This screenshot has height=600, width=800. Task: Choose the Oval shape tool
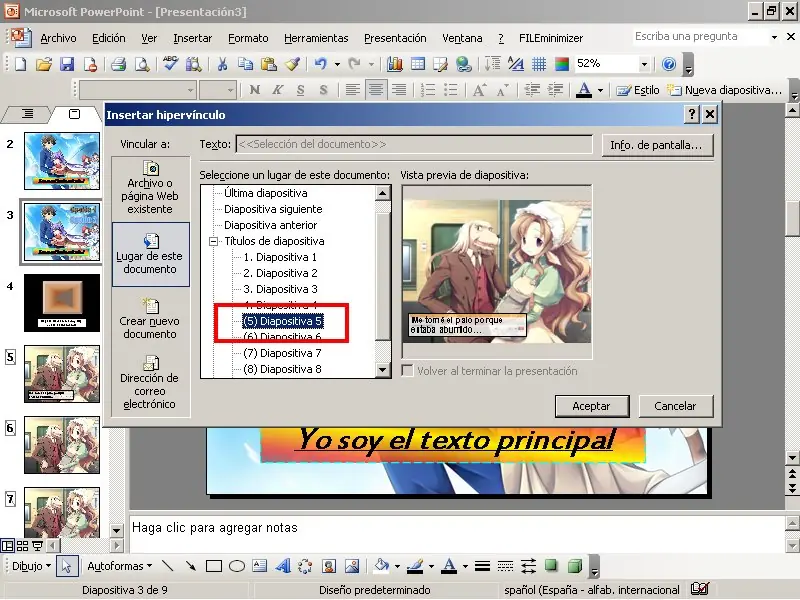(237, 567)
